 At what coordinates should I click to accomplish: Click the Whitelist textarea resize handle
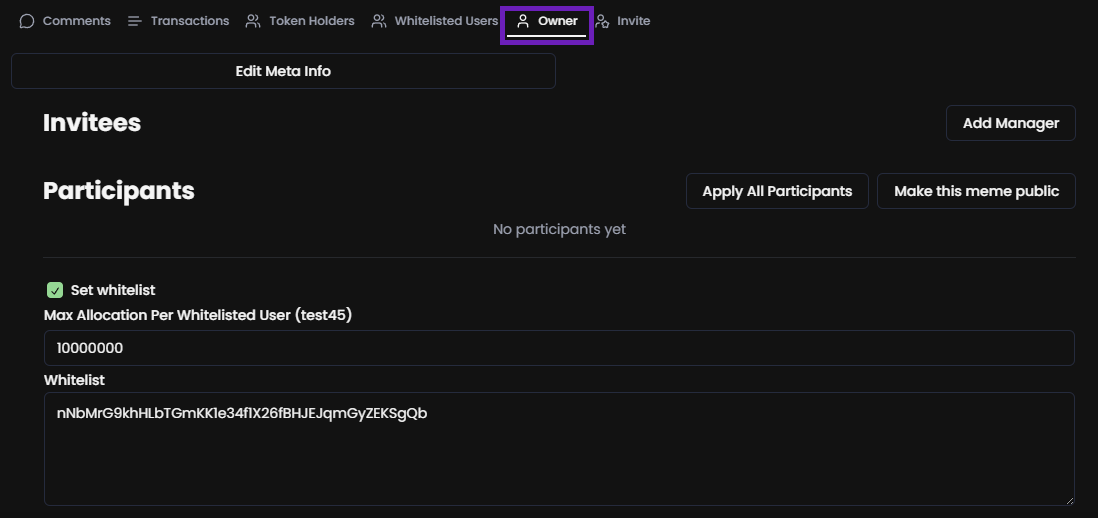click(1068, 499)
